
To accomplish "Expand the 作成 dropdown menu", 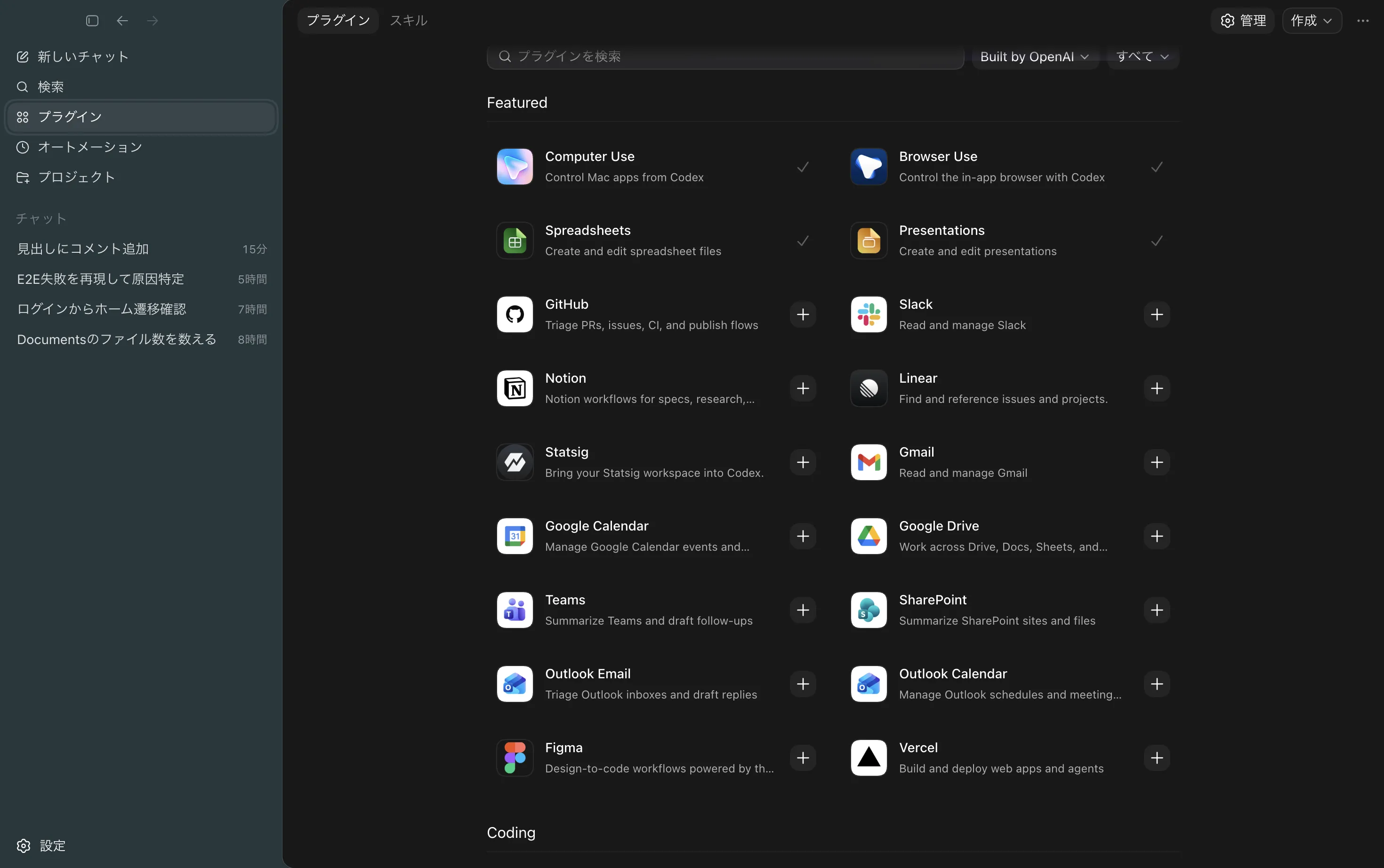I will point(1312,21).
